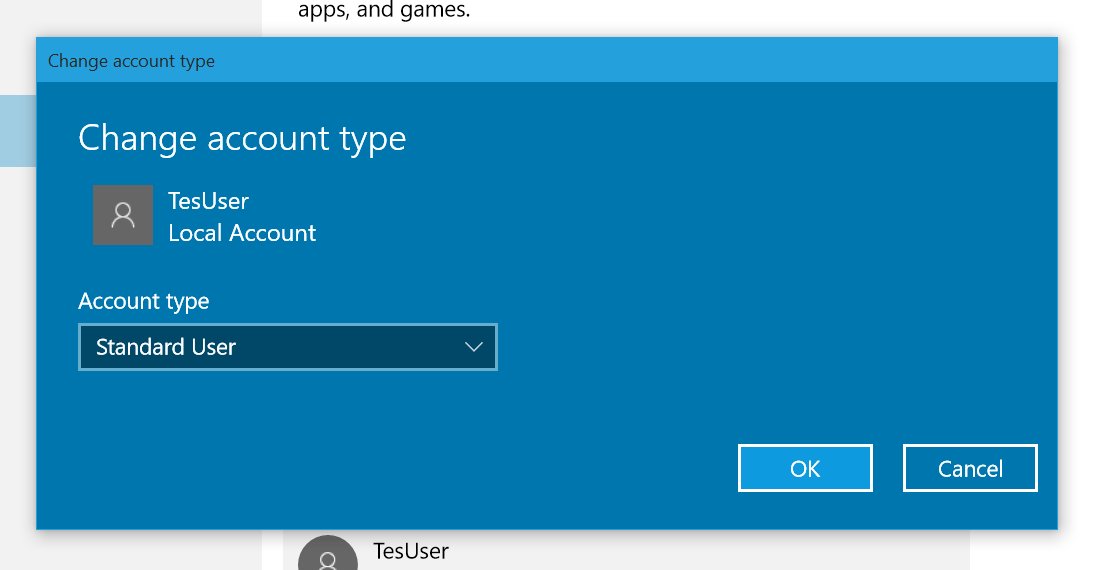Select highlighted item in left sidebar
1095x570 pixels.
(x=17, y=131)
